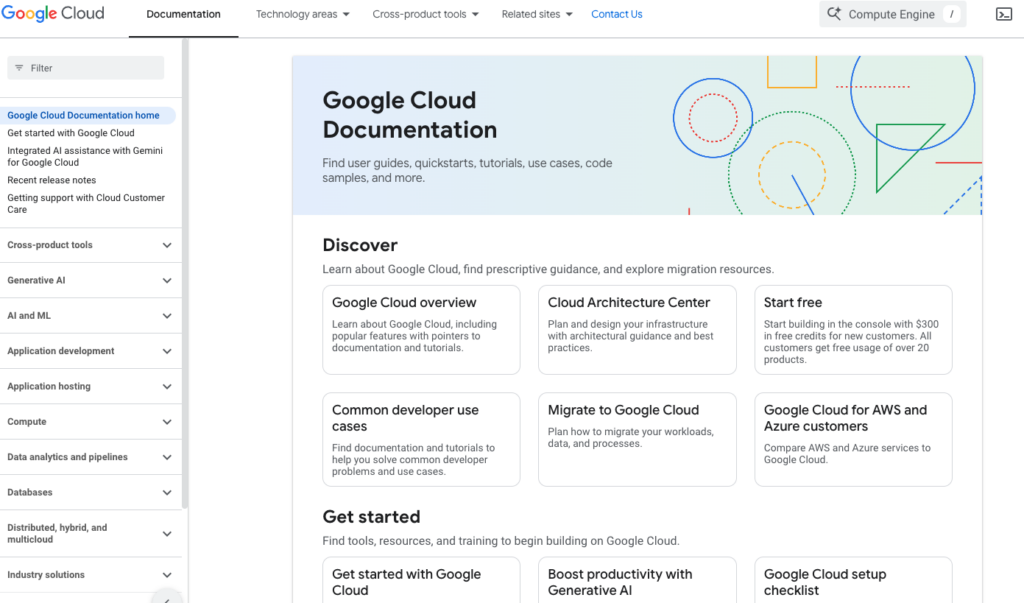Open the Cloud Architecture Center card
Image resolution: width=1024 pixels, height=603 pixels.
tap(637, 330)
